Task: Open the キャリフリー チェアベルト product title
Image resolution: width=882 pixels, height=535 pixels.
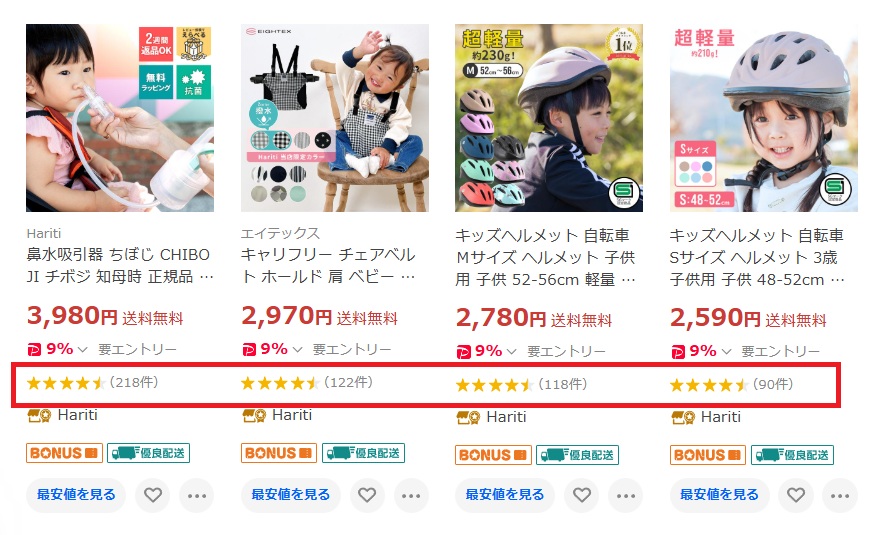Action: point(328,266)
